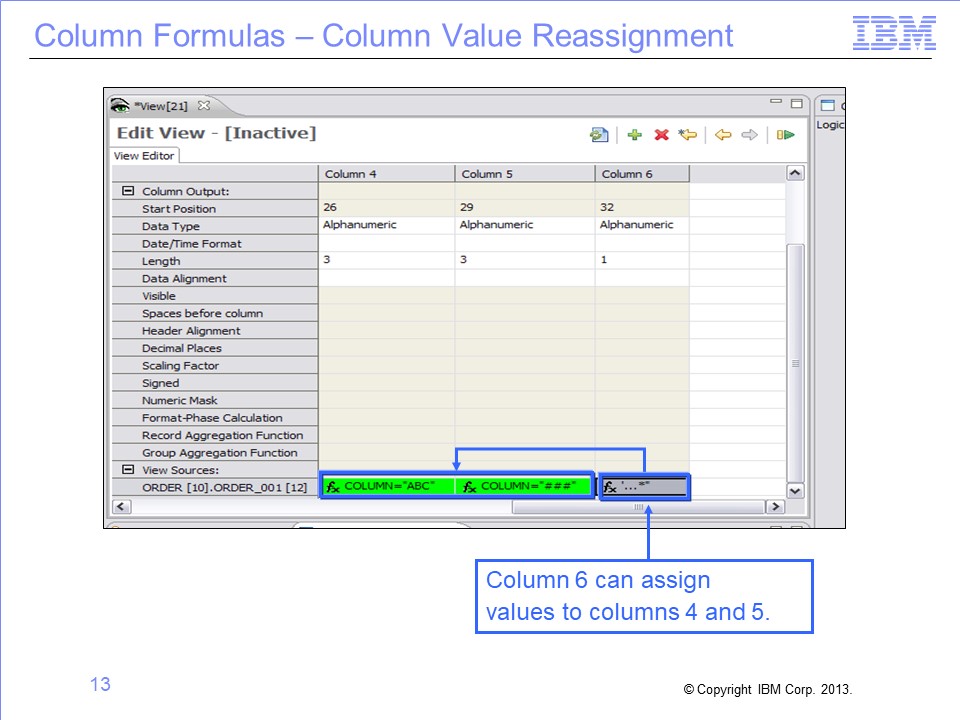Click Column 5 Date/Time Format cell
Screen dimensions: 960x720
tap(525, 242)
